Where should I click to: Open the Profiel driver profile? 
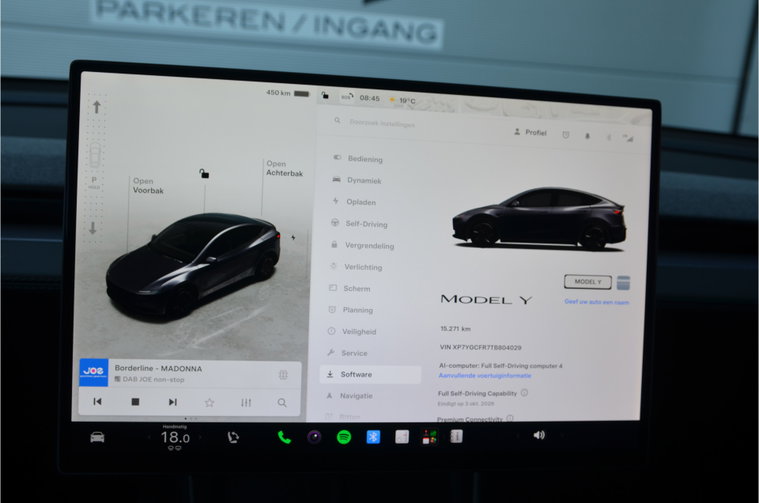click(x=531, y=132)
